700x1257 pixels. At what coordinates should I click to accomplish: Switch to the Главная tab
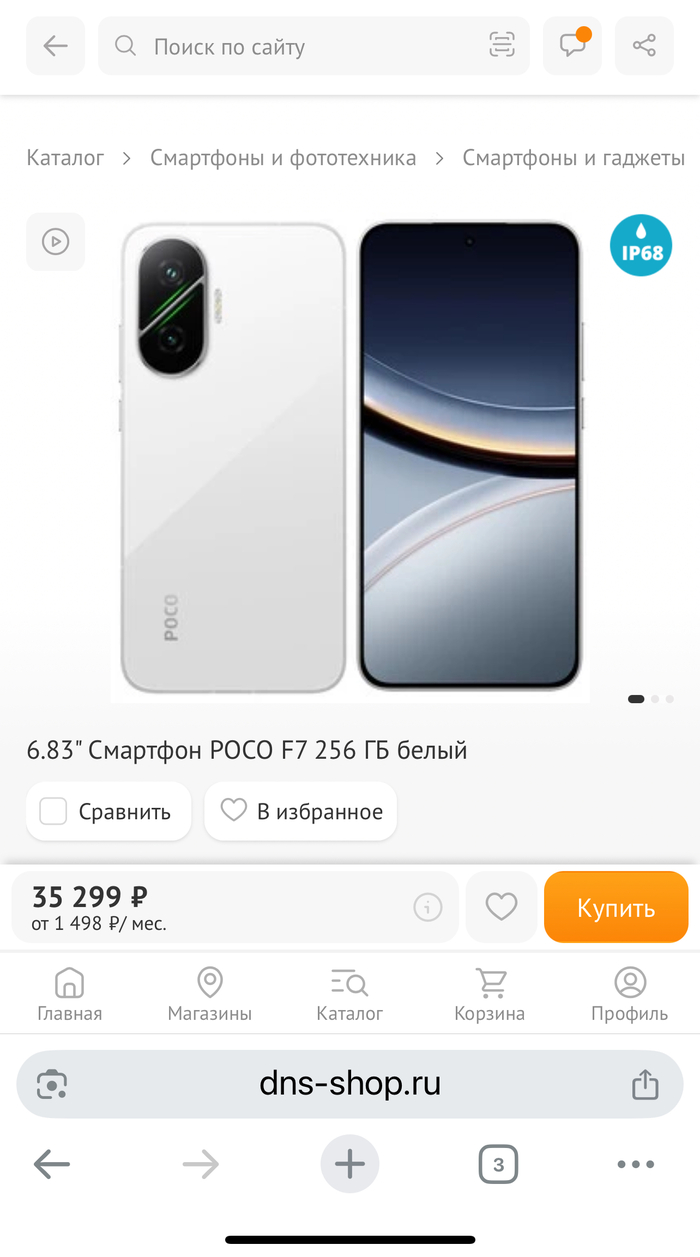coord(70,994)
